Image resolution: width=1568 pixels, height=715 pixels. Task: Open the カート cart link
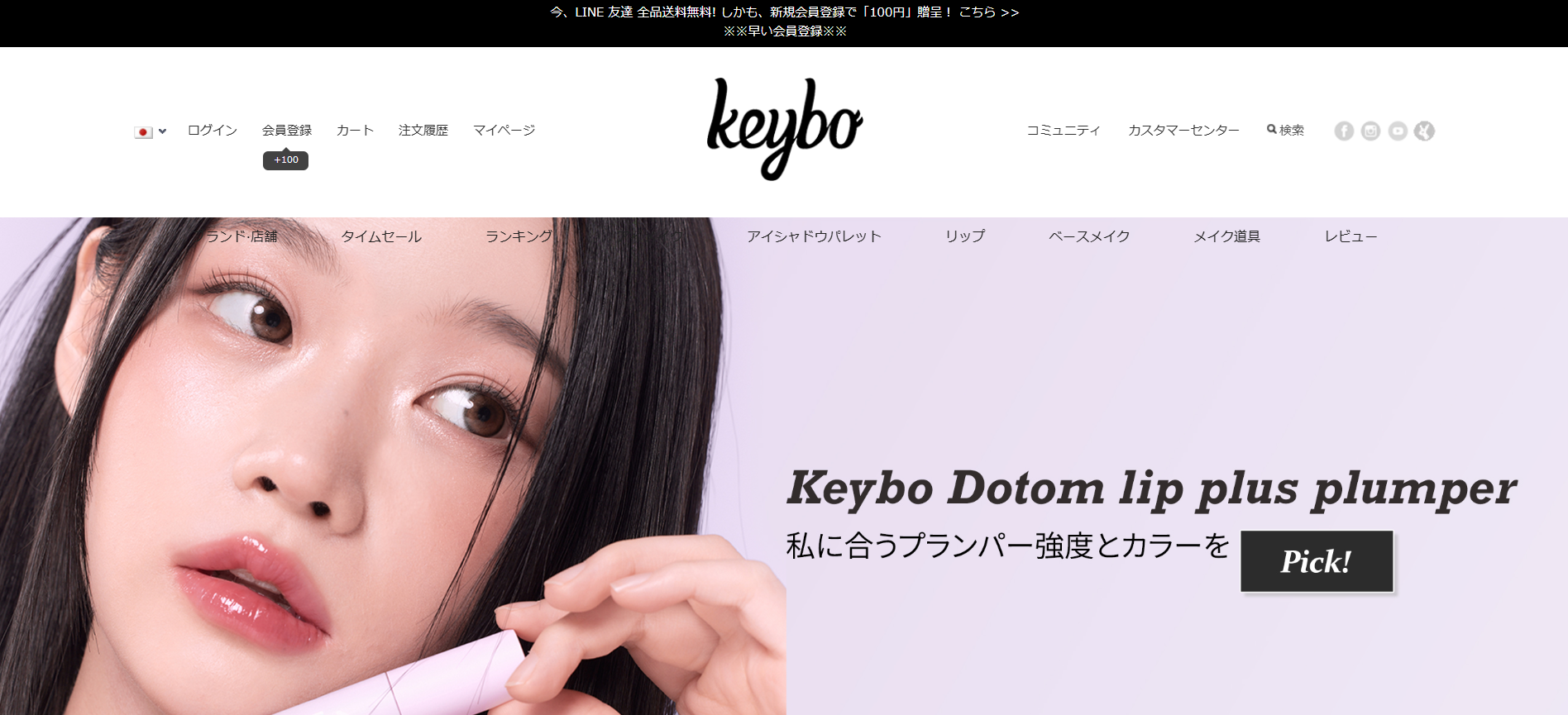coord(356,130)
